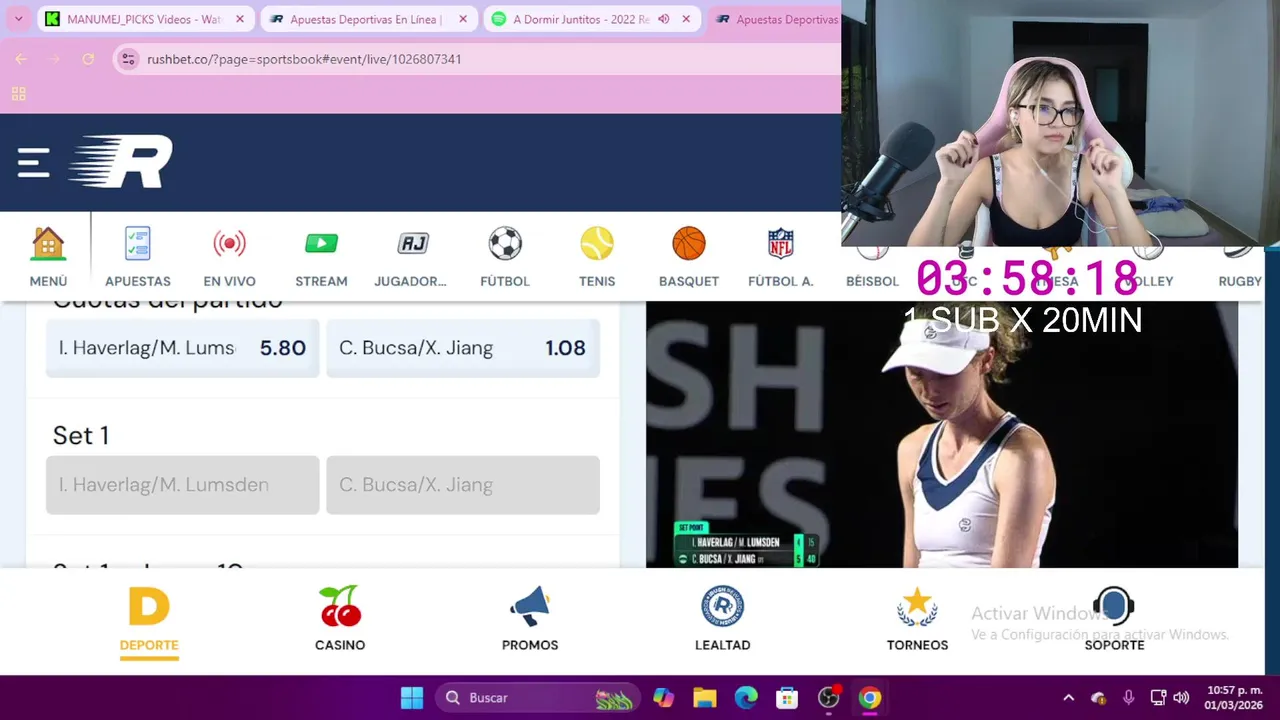Select BASQUET basketball icon
The width and height of the screenshot is (1280, 720).
pos(689,257)
